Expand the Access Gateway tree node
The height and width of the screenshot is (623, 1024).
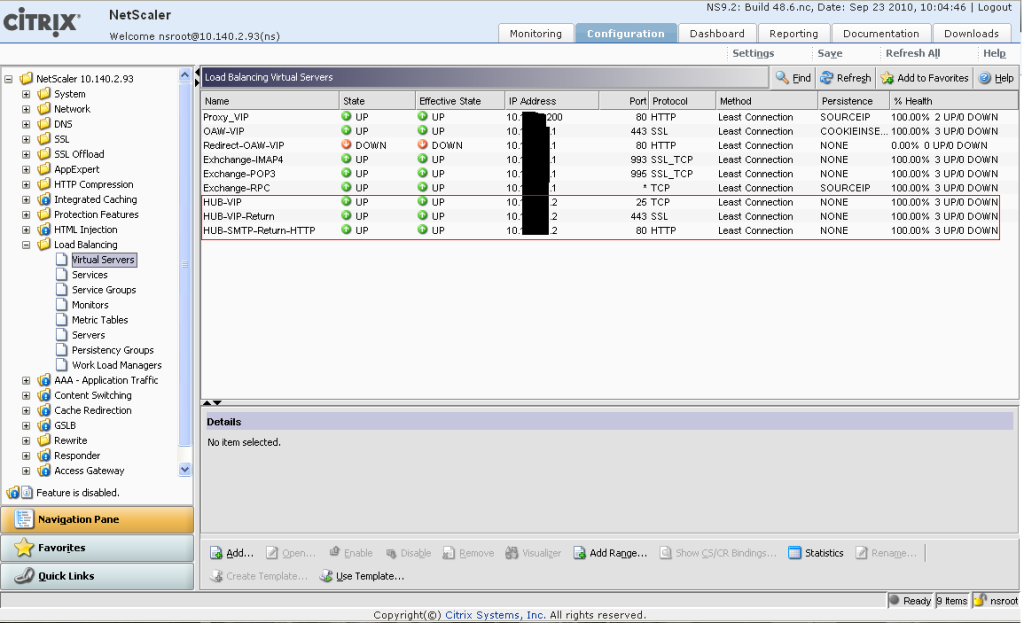pyautogui.click(x=26, y=471)
